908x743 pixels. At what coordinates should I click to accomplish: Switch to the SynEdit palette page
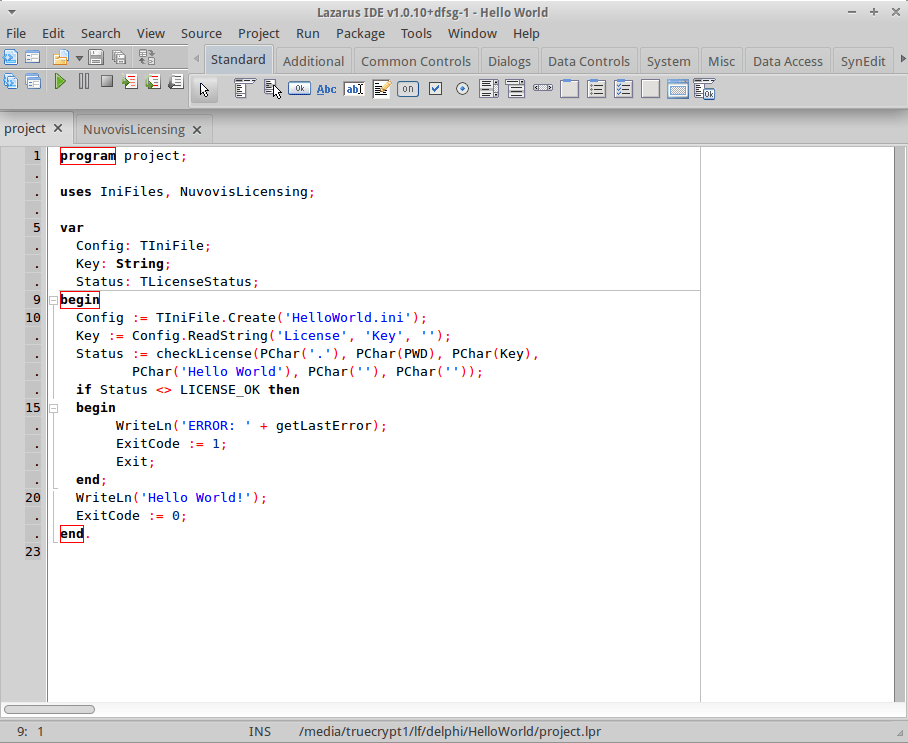click(862, 60)
